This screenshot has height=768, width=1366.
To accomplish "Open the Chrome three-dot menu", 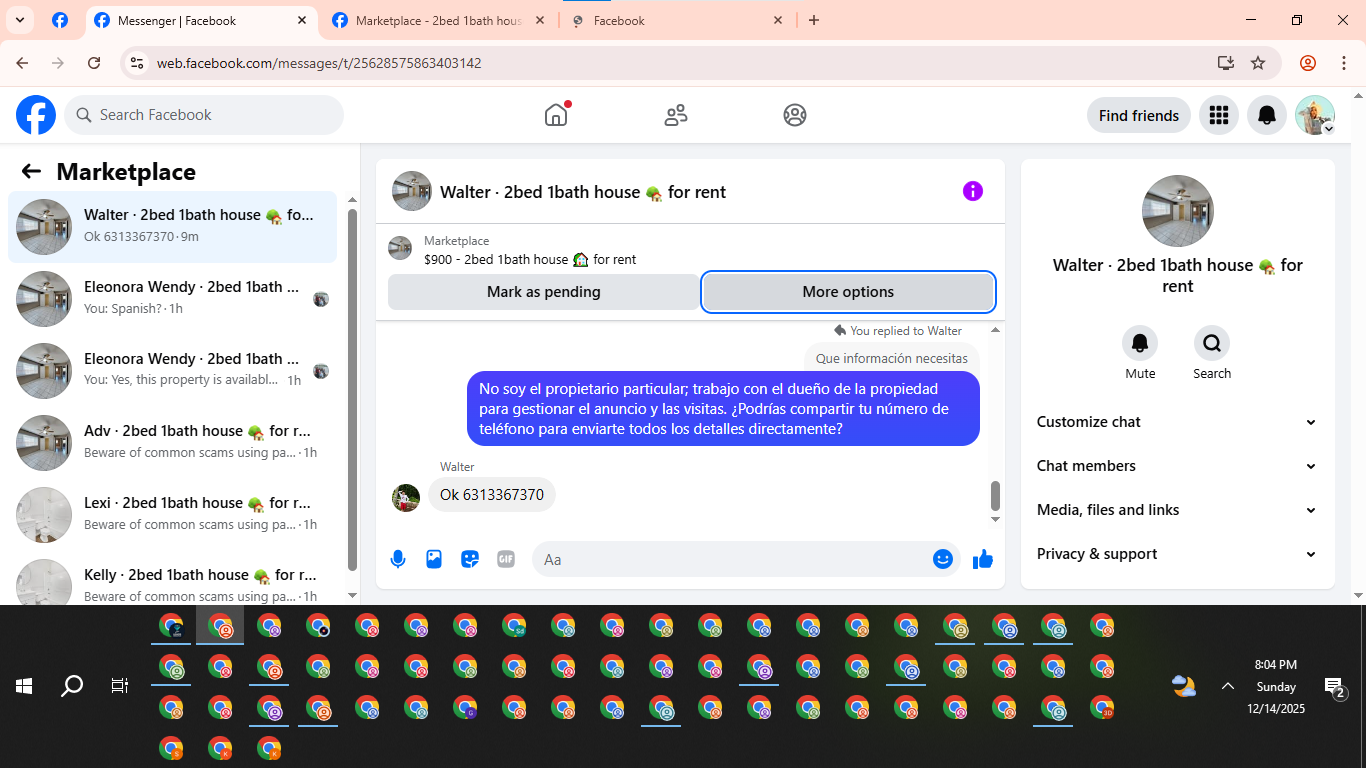I will point(1344,63).
